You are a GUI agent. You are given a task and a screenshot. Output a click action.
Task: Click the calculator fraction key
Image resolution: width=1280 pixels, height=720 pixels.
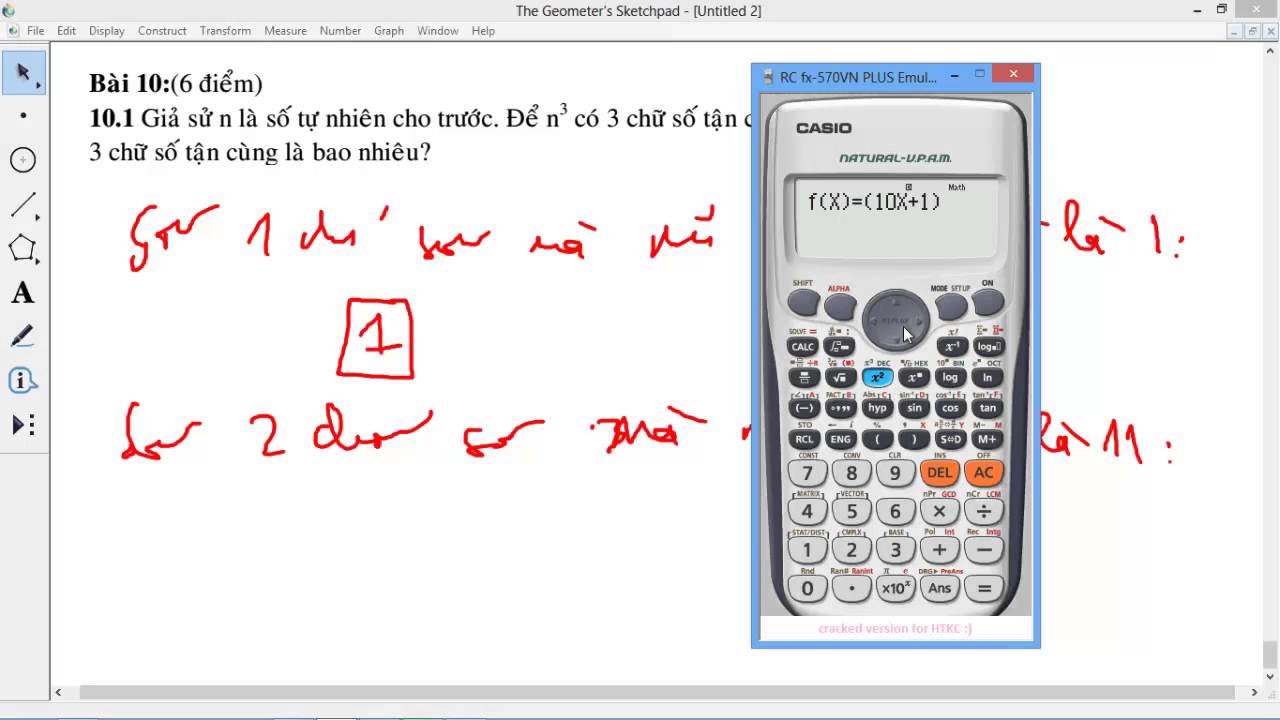(x=803, y=378)
